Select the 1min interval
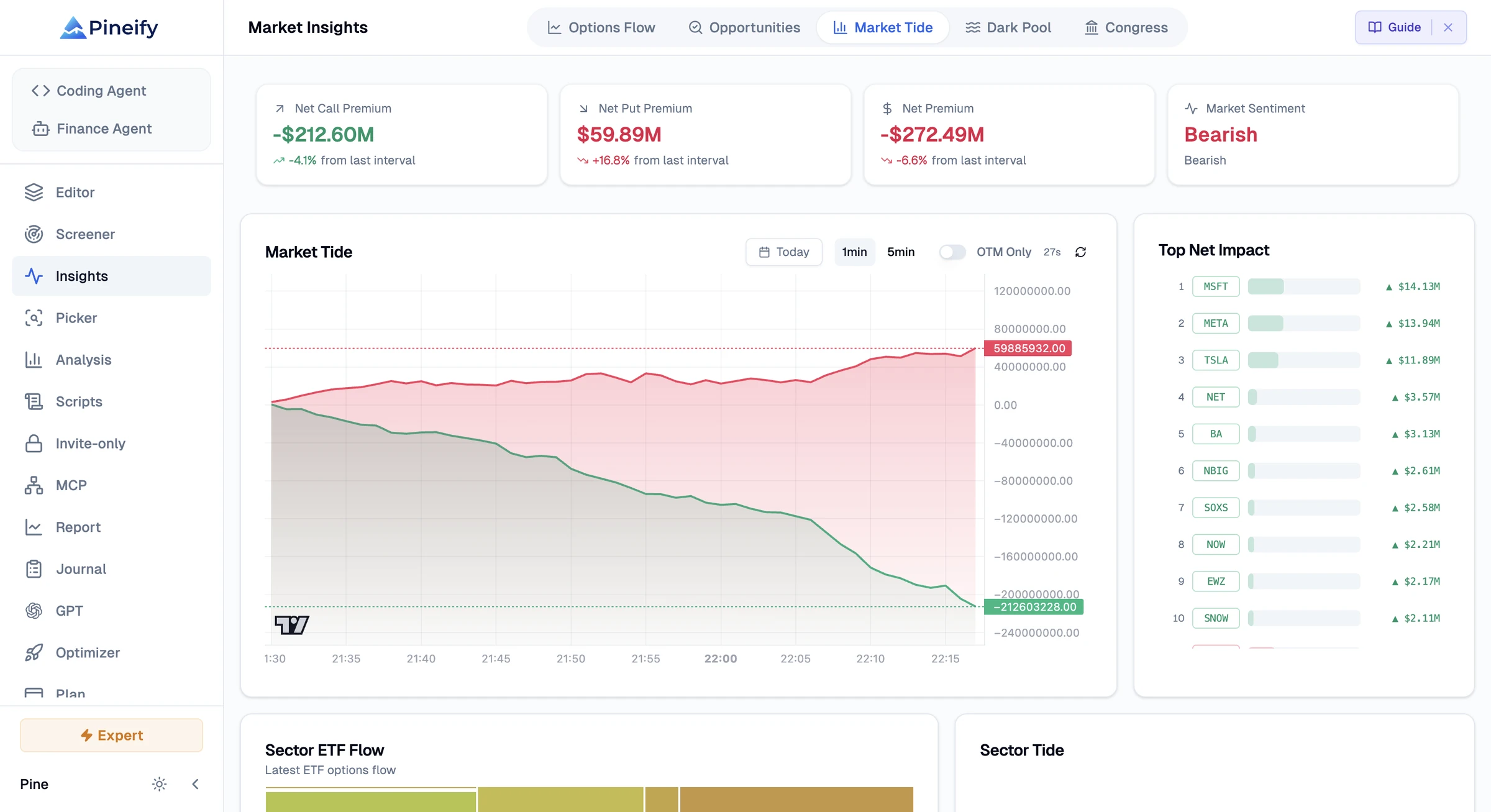This screenshot has width=1491, height=812. [x=854, y=252]
